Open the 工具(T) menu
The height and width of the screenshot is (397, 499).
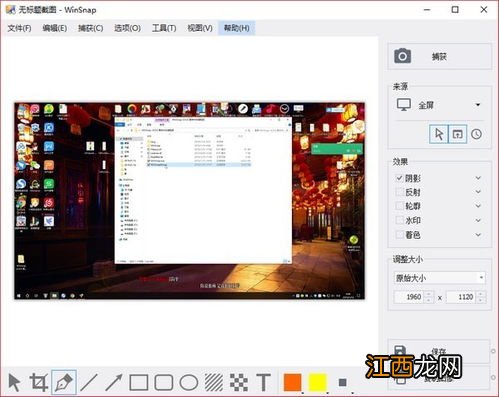164,28
